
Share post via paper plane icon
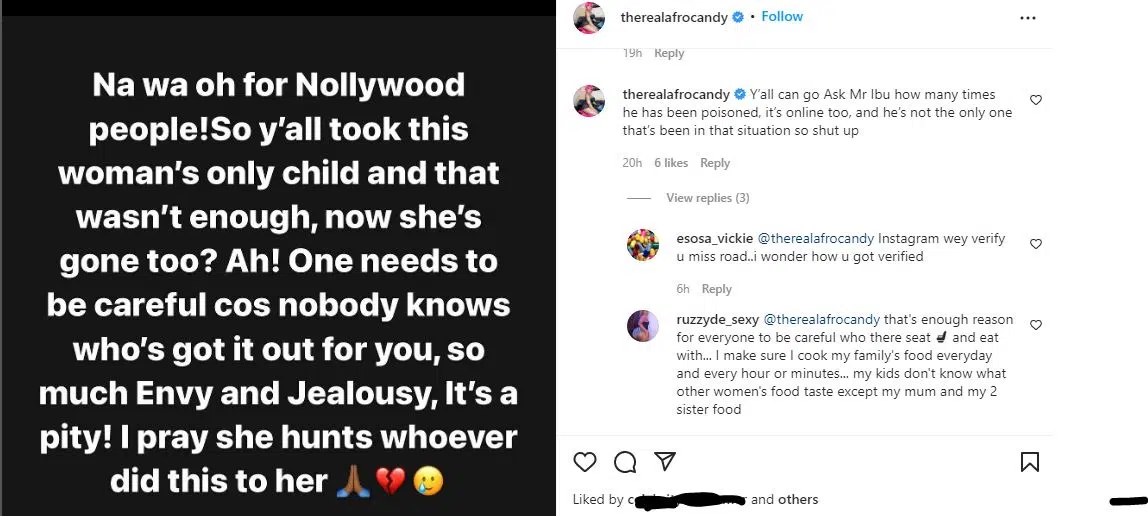[664, 461]
